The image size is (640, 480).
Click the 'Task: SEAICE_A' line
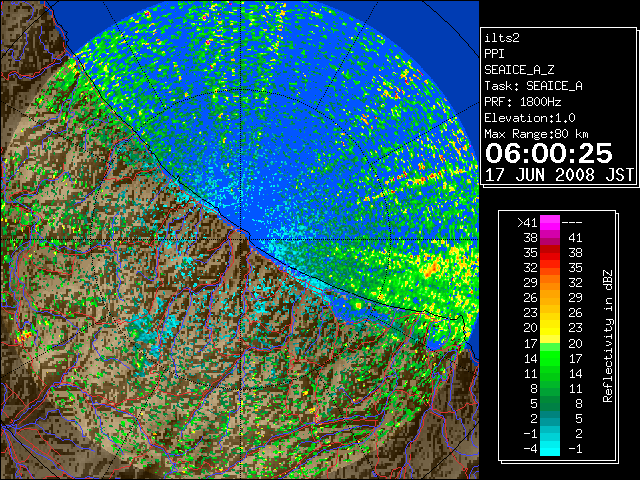[x=533, y=86]
